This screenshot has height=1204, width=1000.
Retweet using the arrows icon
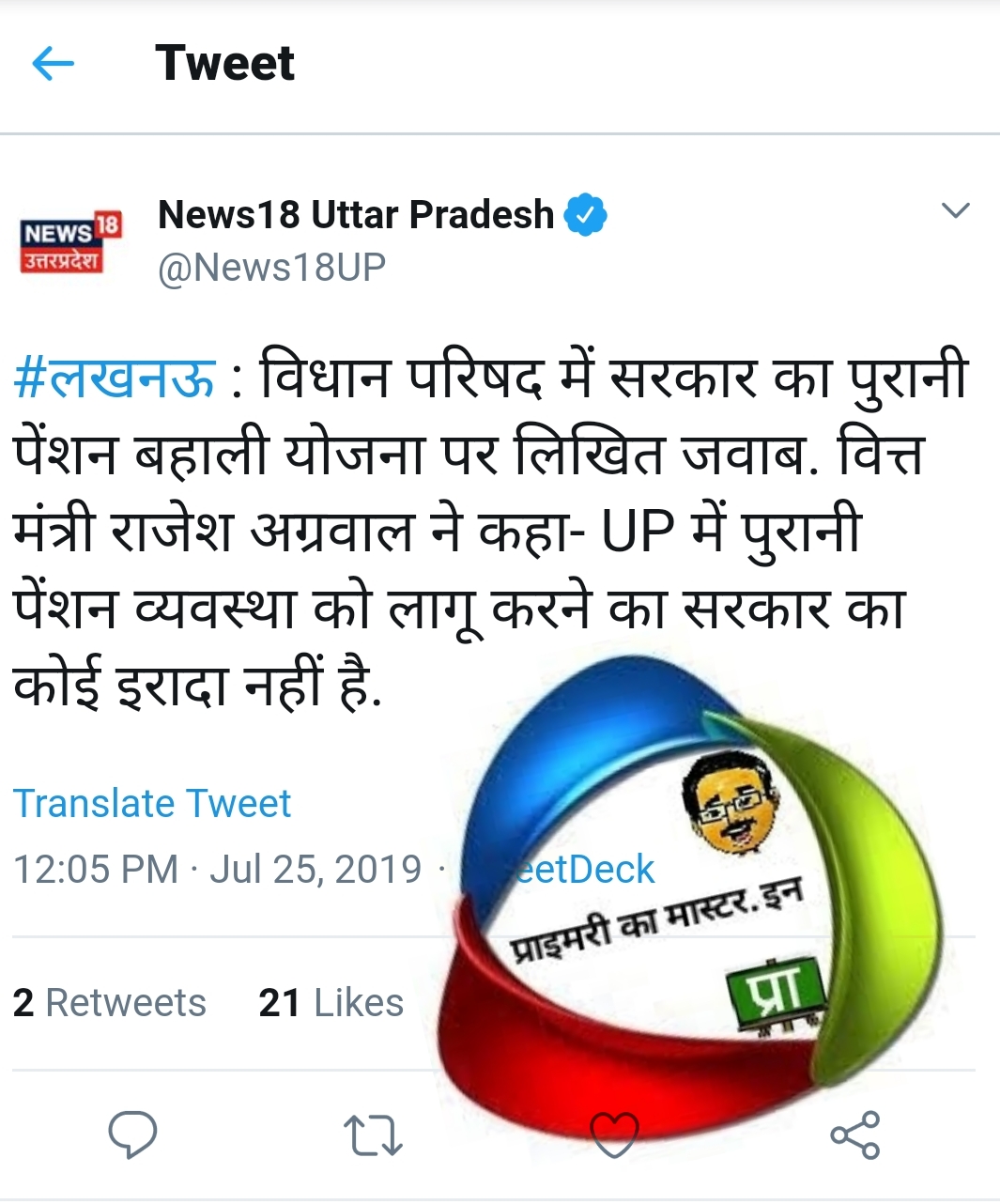click(373, 1135)
